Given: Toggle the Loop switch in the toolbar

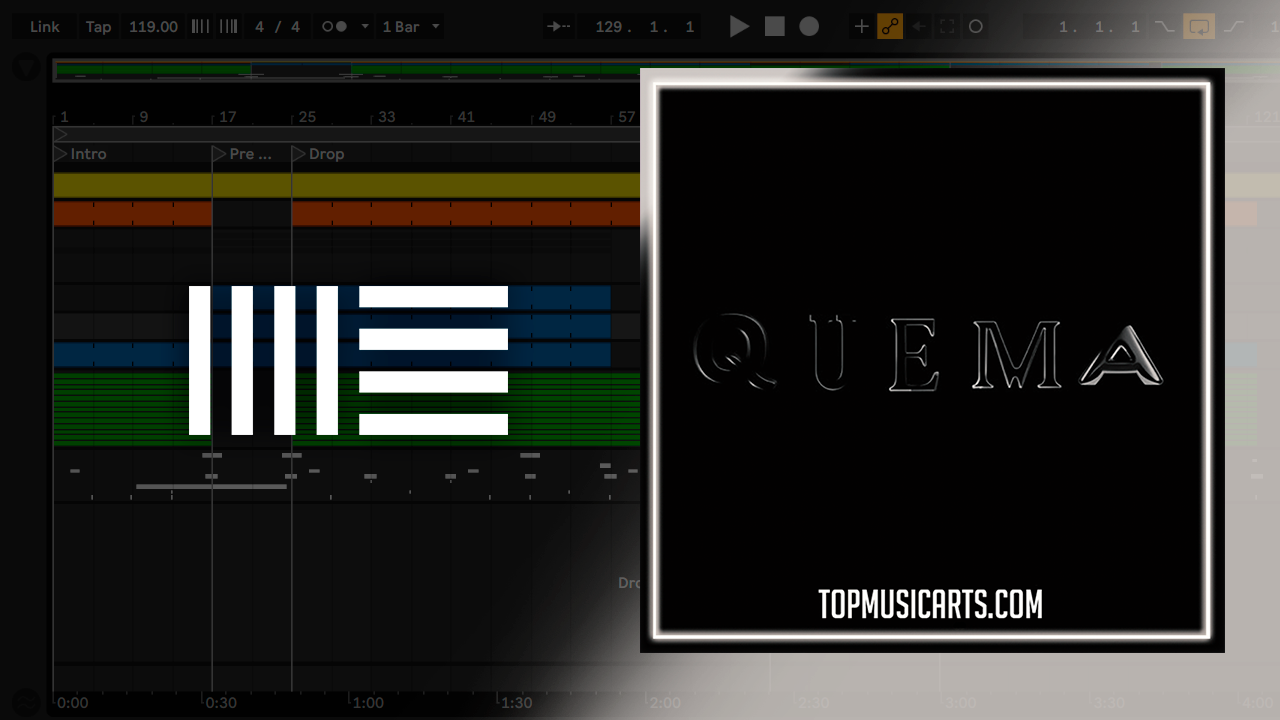Looking at the screenshot, I should pos(1198,27).
